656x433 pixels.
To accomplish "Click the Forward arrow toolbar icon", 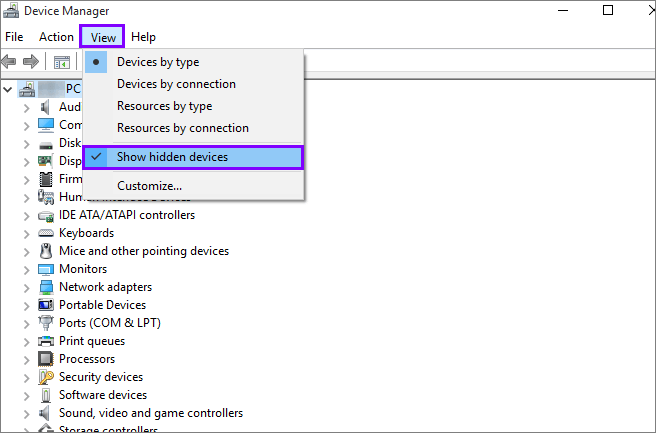I will pyautogui.click(x=31, y=62).
